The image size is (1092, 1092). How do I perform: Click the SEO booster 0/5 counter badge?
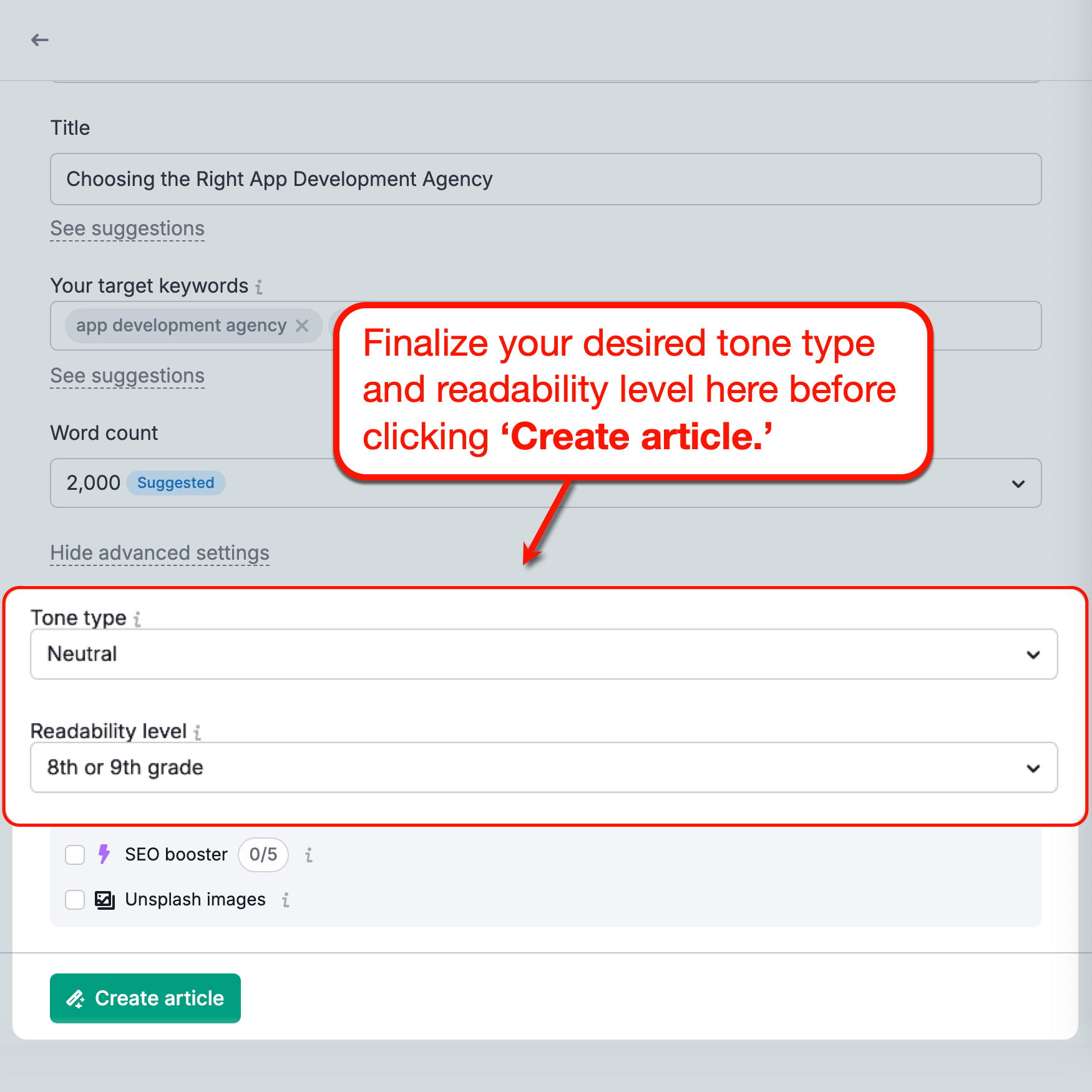click(263, 855)
